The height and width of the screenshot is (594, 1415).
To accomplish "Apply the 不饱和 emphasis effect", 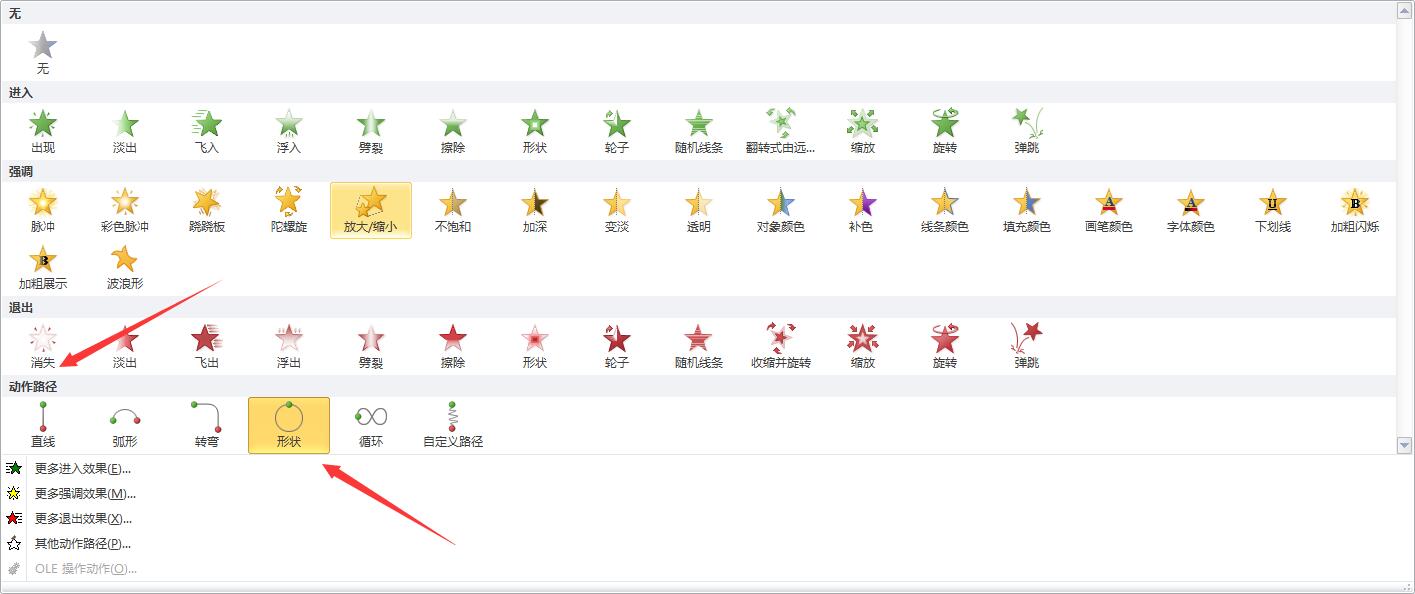I will [453, 210].
